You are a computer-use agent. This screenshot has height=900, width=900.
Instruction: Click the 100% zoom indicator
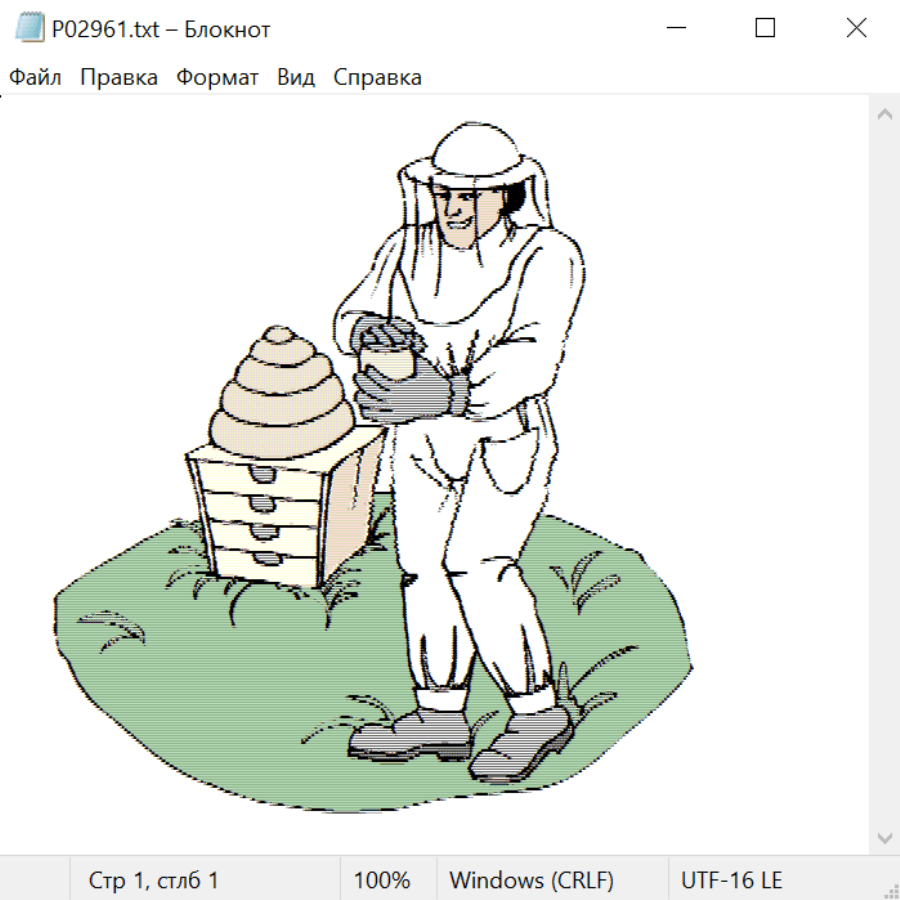382,880
